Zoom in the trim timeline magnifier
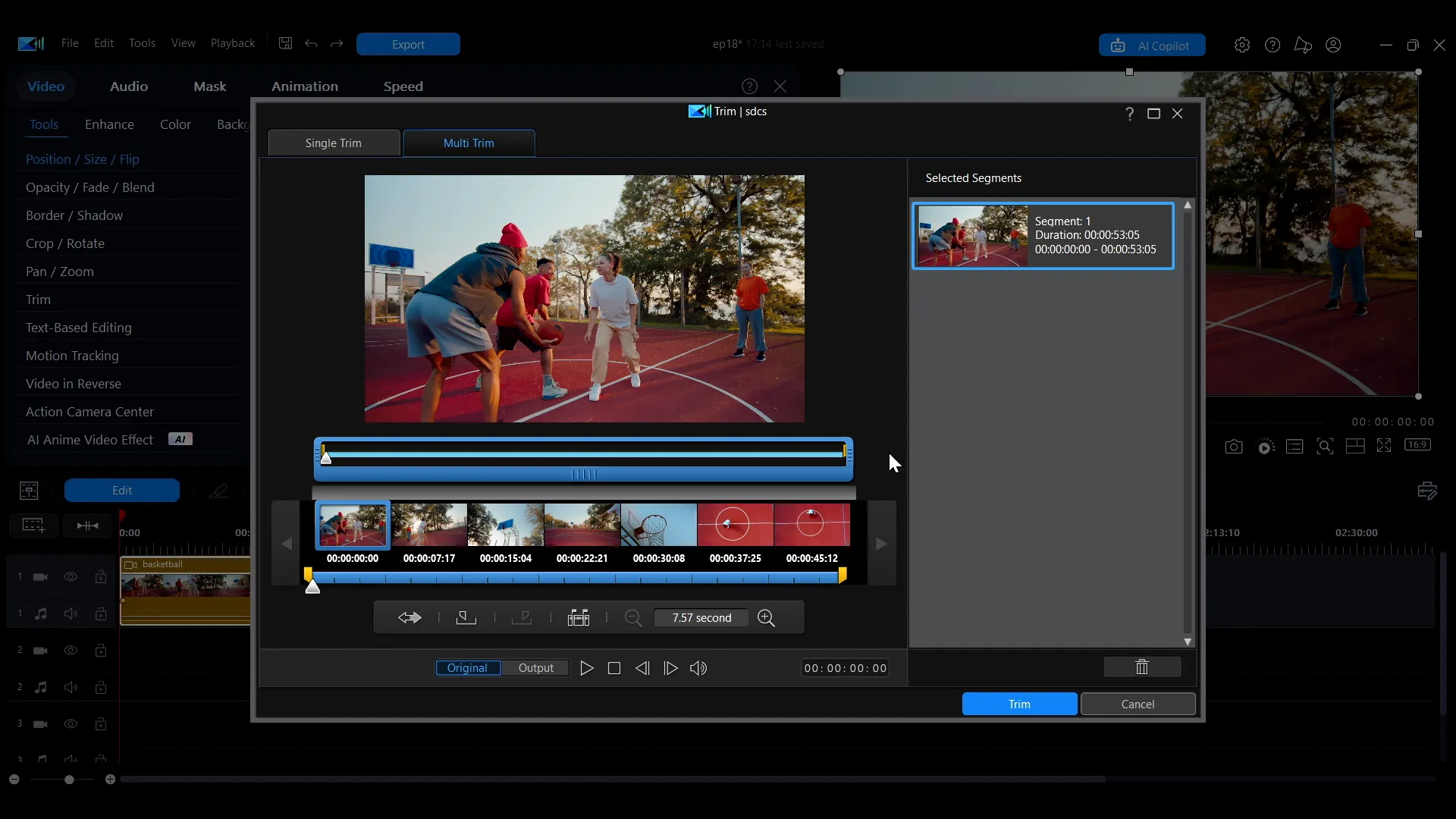Screen dimensions: 1456x819 [x=767, y=618]
